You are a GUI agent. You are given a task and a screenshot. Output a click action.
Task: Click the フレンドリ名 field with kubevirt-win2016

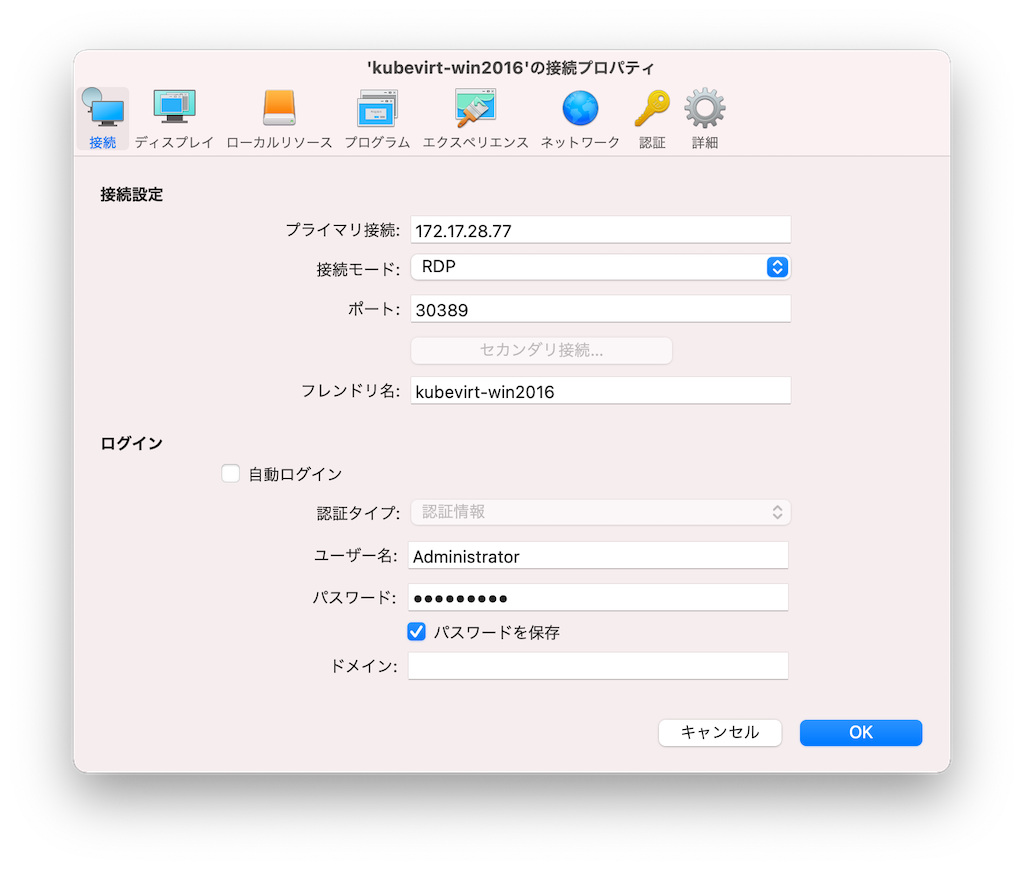600,390
